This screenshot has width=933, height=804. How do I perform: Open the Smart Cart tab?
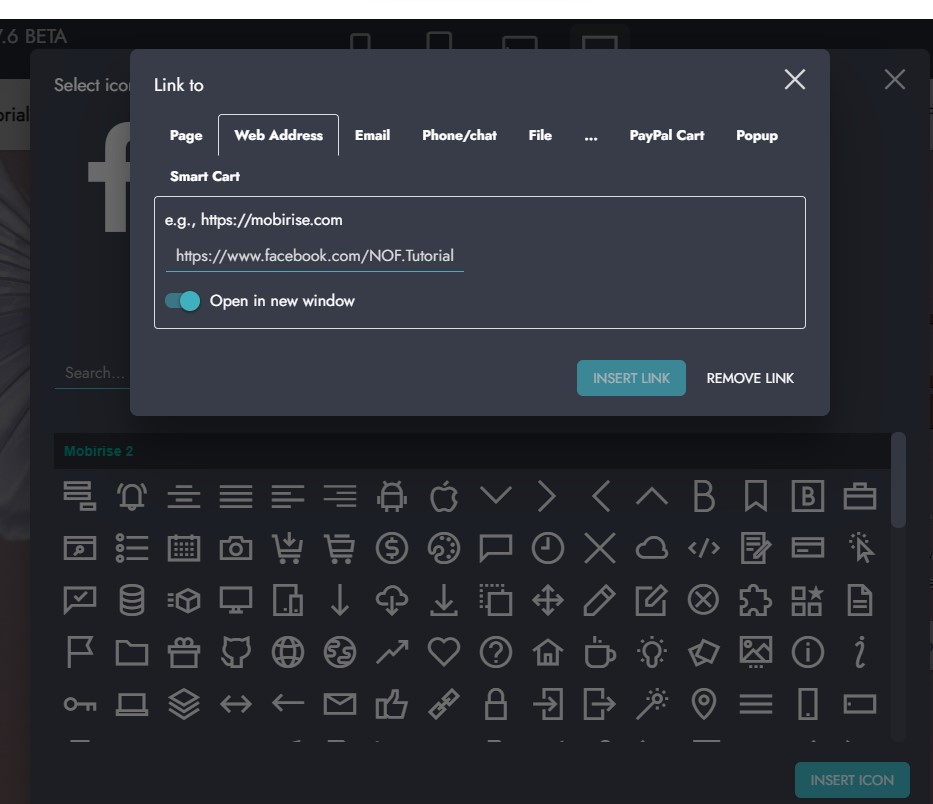pos(205,176)
